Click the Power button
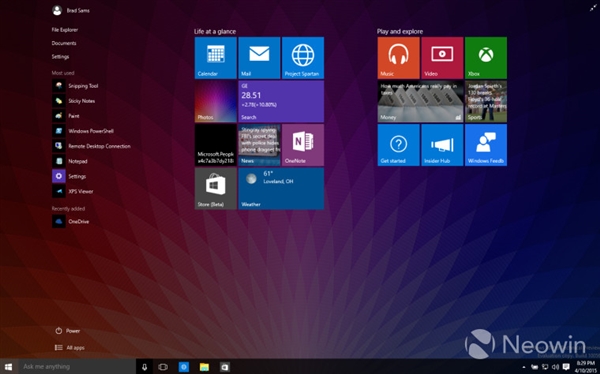The height and width of the screenshot is (374, 600). coord(68,331)
